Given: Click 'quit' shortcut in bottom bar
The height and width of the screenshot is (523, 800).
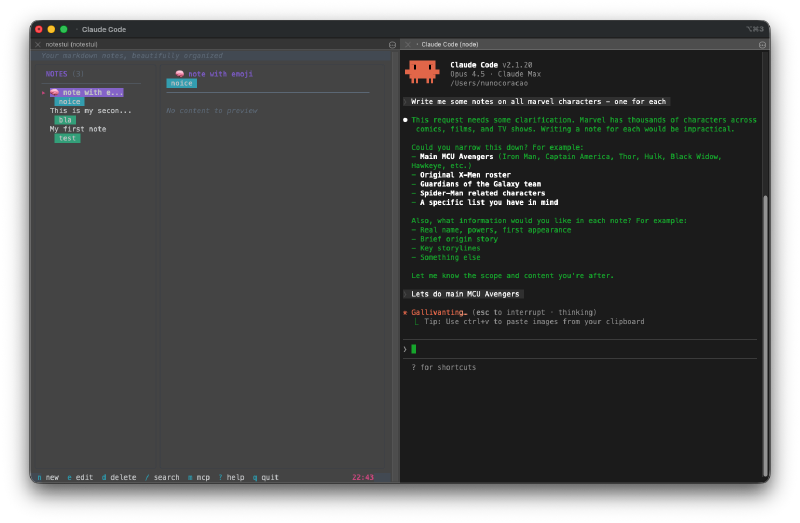Looking at the screenshot, I should (x=265, y=478).
